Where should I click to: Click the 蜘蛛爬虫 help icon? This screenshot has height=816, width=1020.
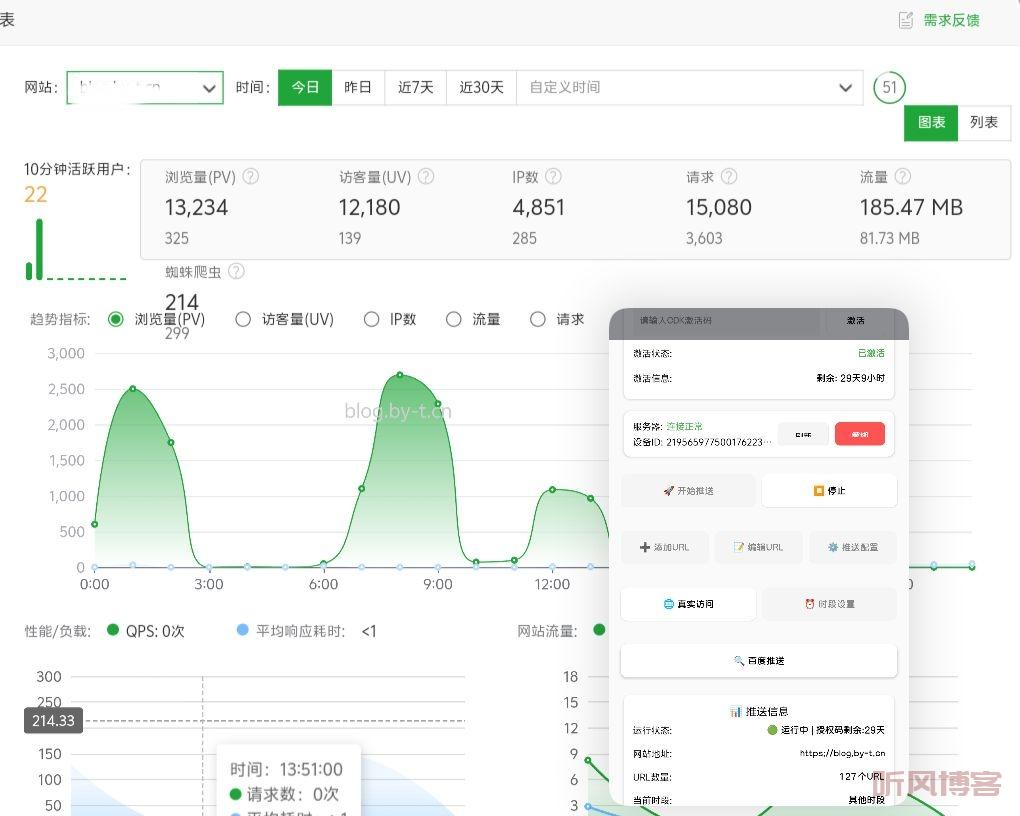pos(236,271)
